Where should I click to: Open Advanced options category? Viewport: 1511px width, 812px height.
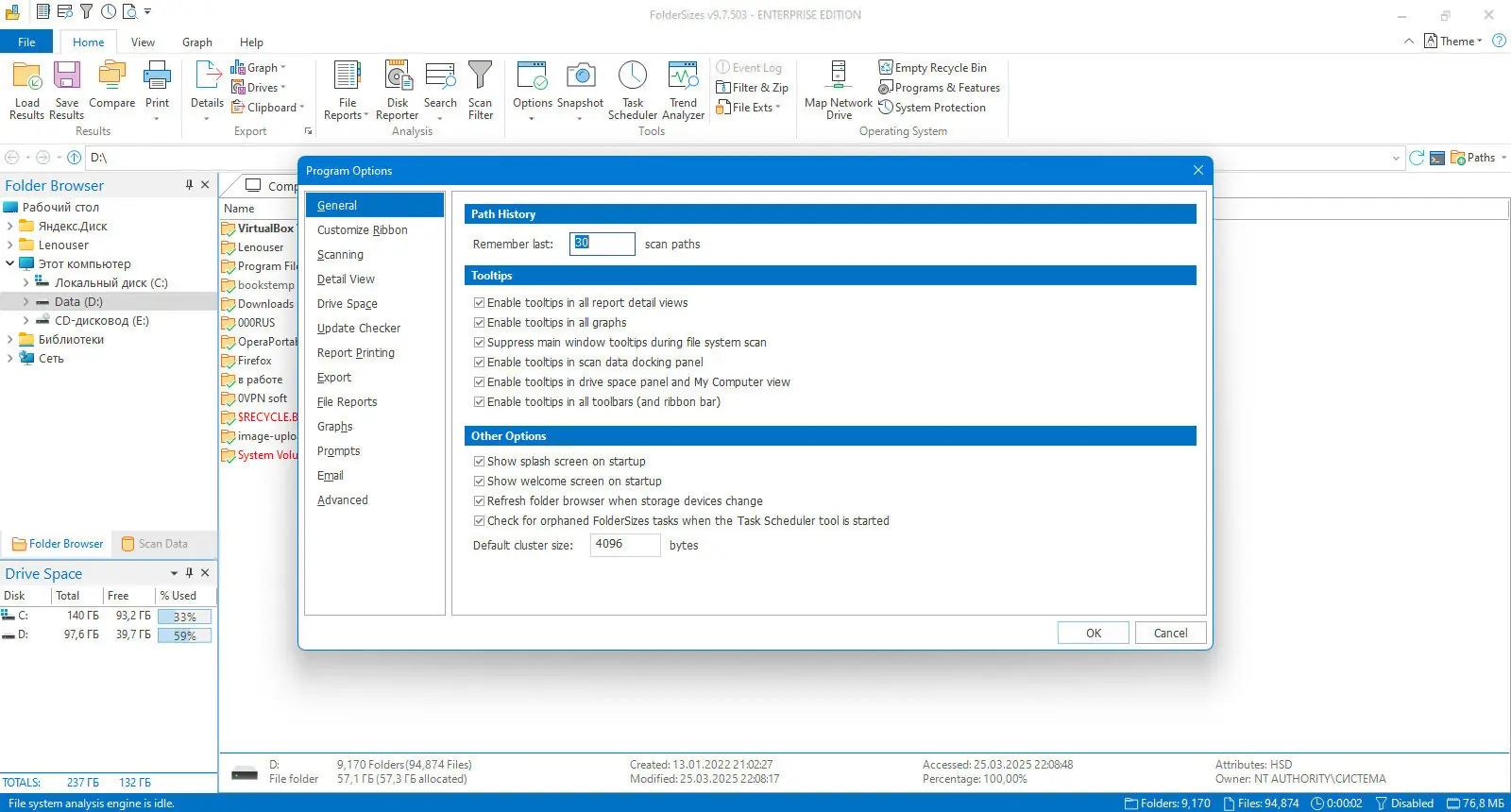[x=343, y=500]
